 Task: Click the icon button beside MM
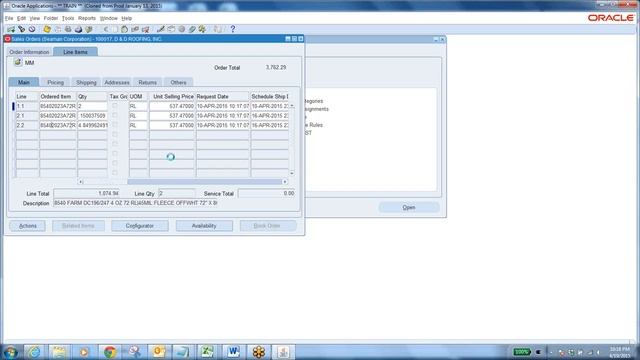[x=18, y=62]
